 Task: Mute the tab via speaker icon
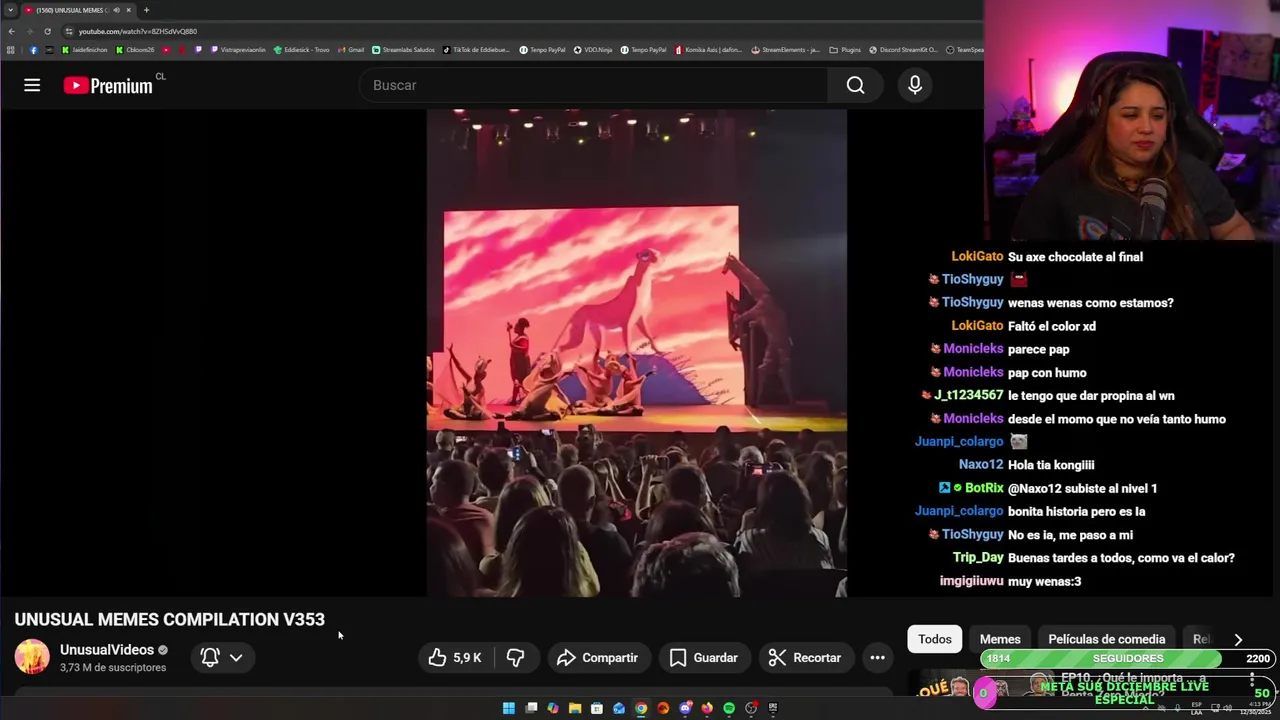pyautogui.click(x=116, y=10)
